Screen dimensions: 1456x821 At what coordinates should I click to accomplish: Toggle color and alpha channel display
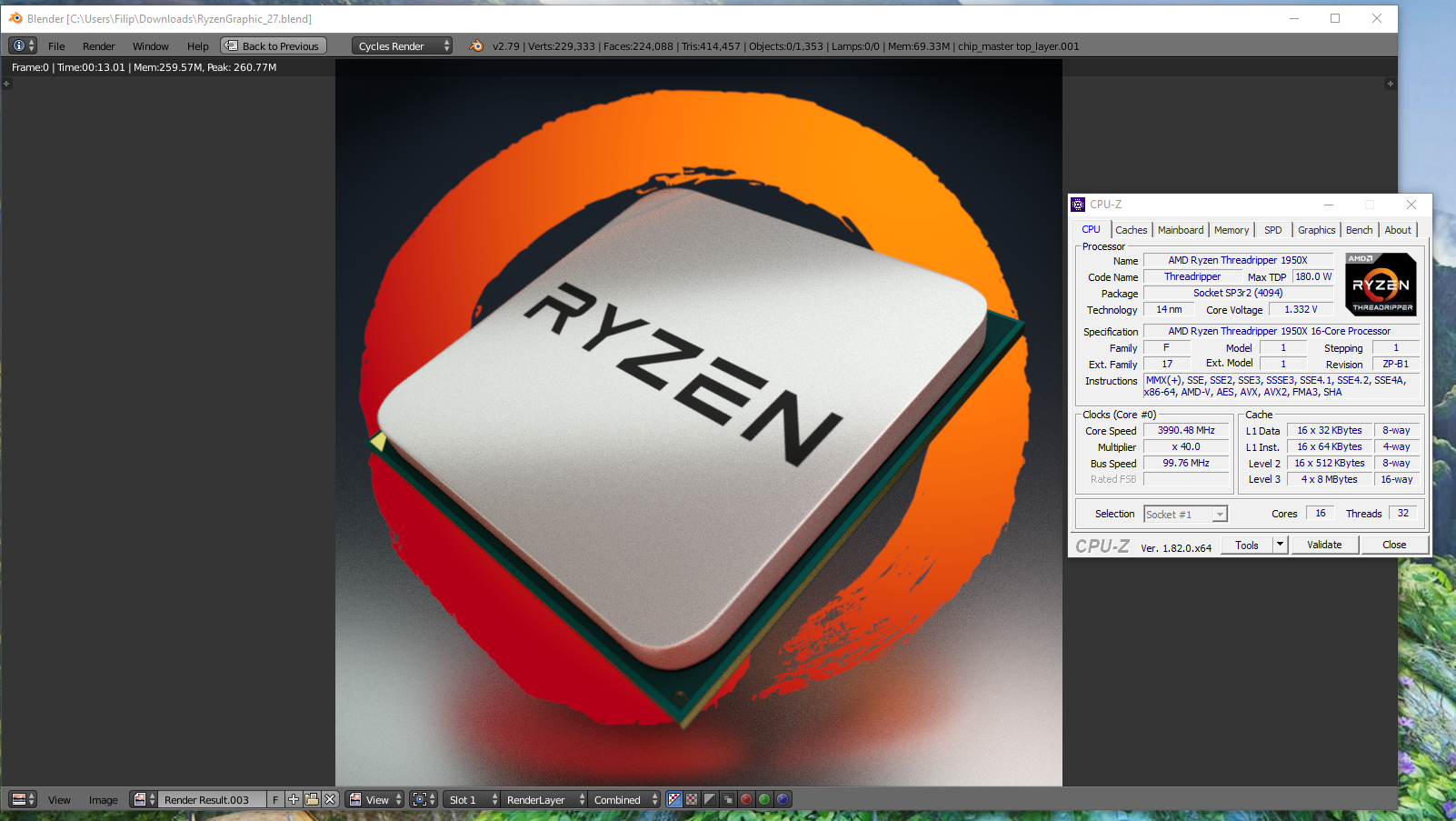pos(673,799)
